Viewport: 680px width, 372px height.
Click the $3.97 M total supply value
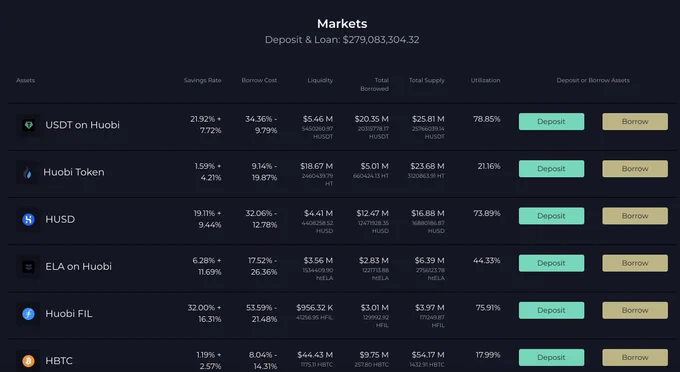(x=430, y=308)
